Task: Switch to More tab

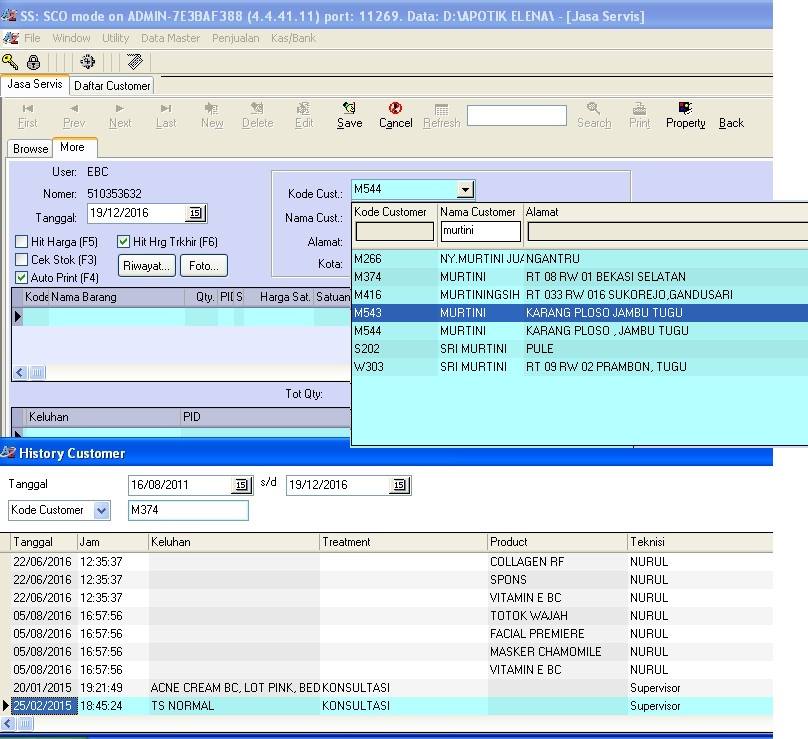Action: coord(73,147)
